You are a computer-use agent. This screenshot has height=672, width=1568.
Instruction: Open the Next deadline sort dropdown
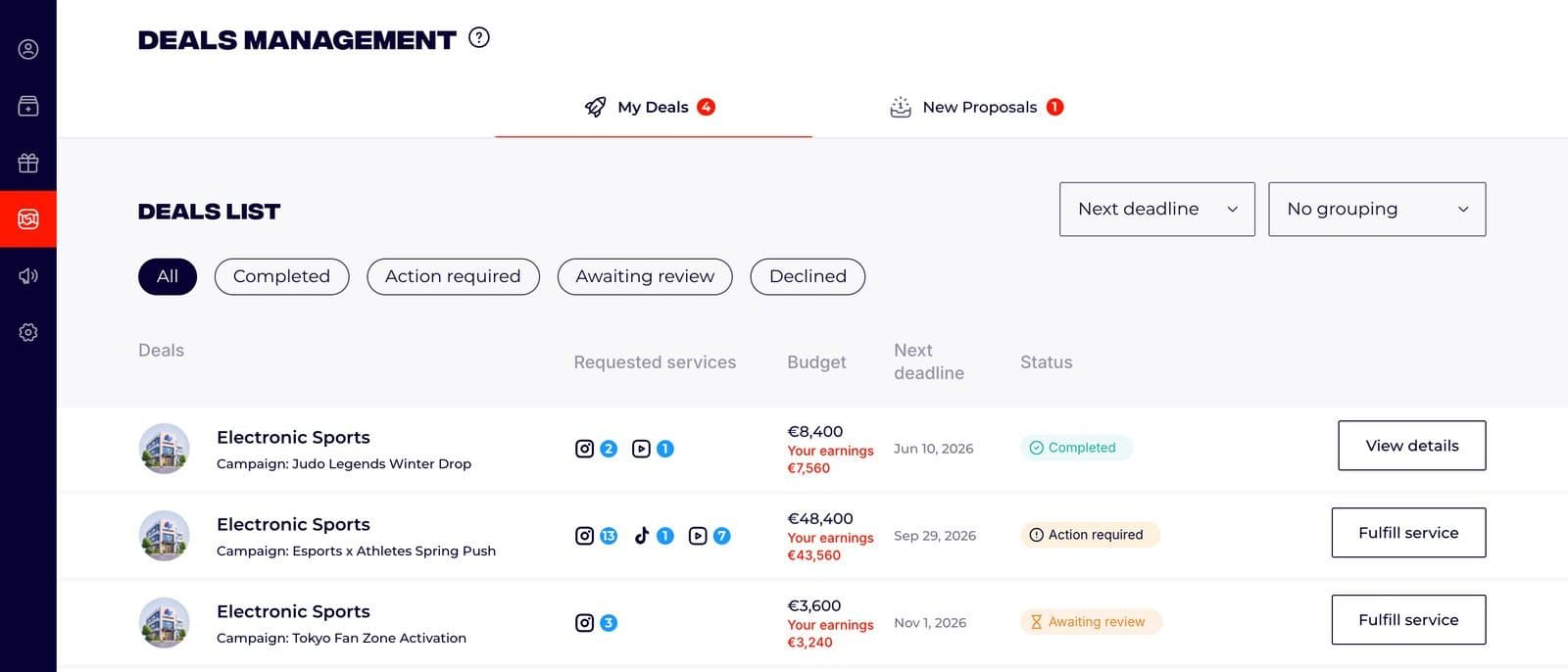1157,209
